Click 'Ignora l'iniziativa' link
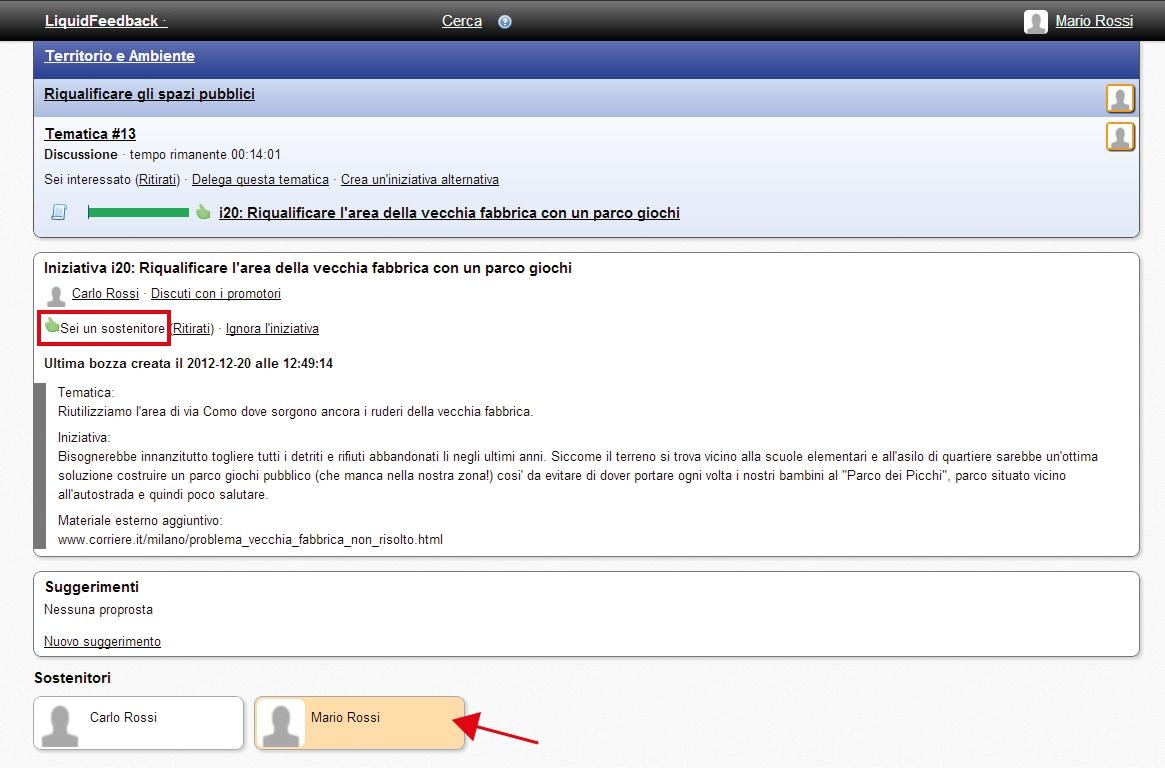 click(x=272, y=329)
